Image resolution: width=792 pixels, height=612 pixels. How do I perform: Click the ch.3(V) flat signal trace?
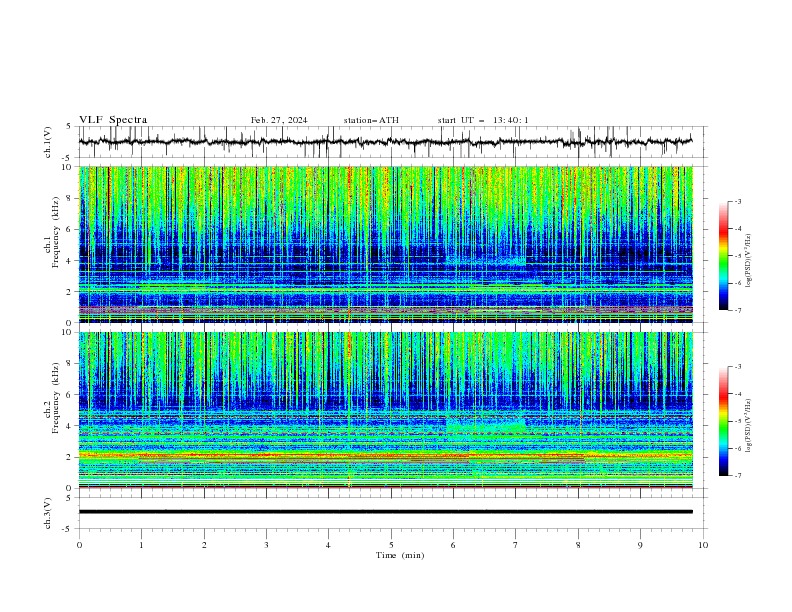(385, 512)
